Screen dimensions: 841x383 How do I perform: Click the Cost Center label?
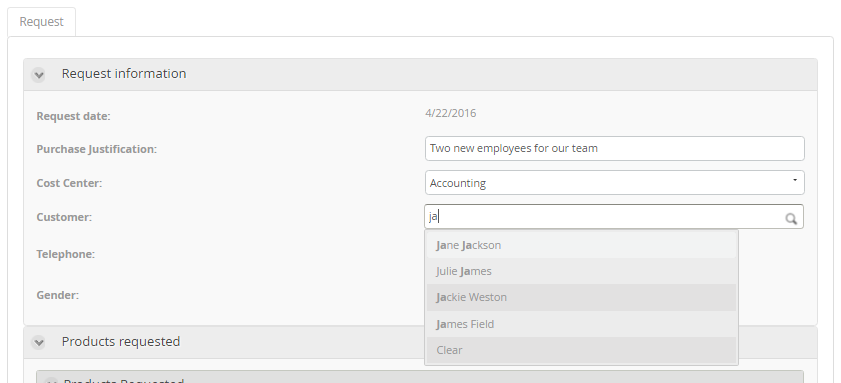69,183
